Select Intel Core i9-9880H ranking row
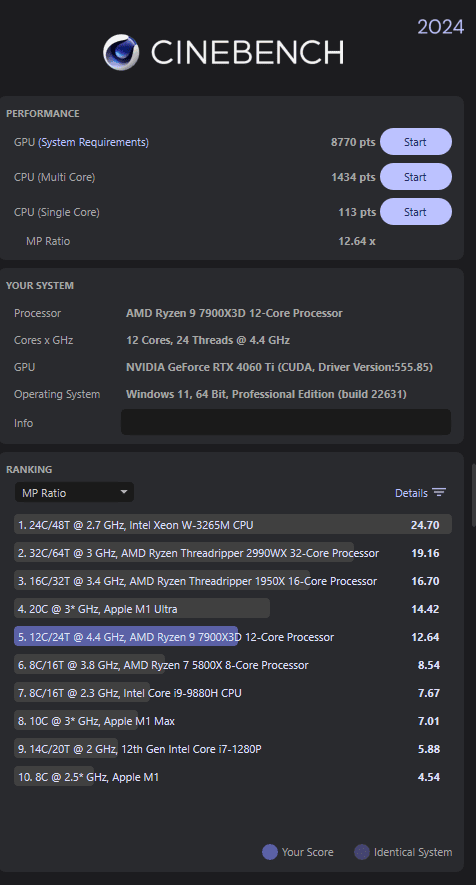The width and height of the screenshot is (476, 885). (x=233, y=693)
